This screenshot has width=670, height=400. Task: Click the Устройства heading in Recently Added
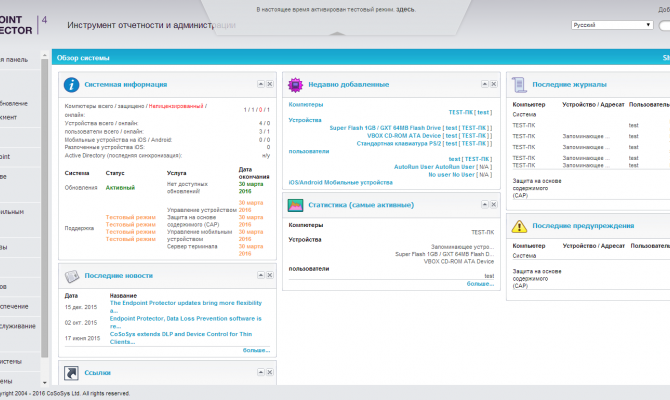305,120
